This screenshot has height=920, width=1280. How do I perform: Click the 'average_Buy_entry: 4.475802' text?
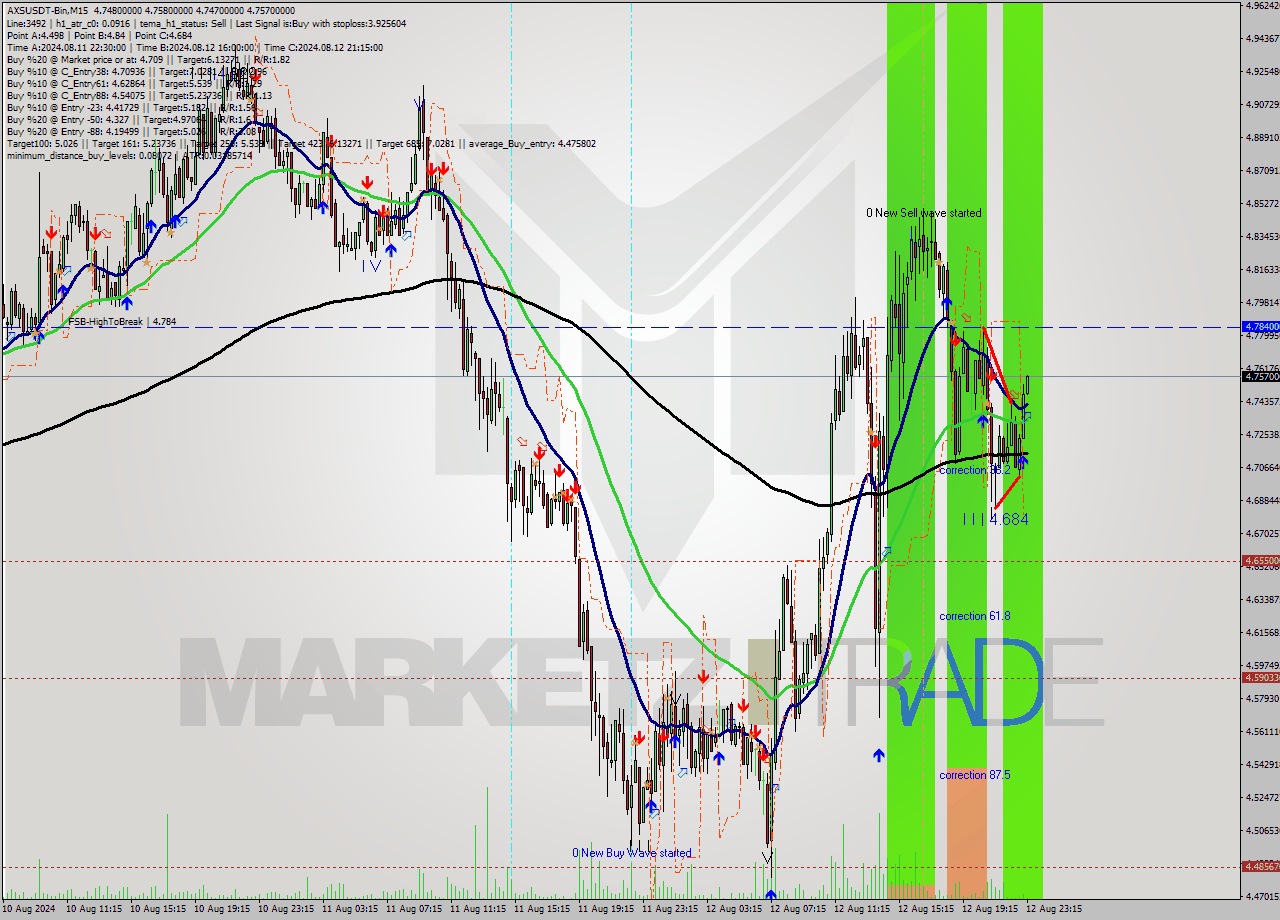530,143
